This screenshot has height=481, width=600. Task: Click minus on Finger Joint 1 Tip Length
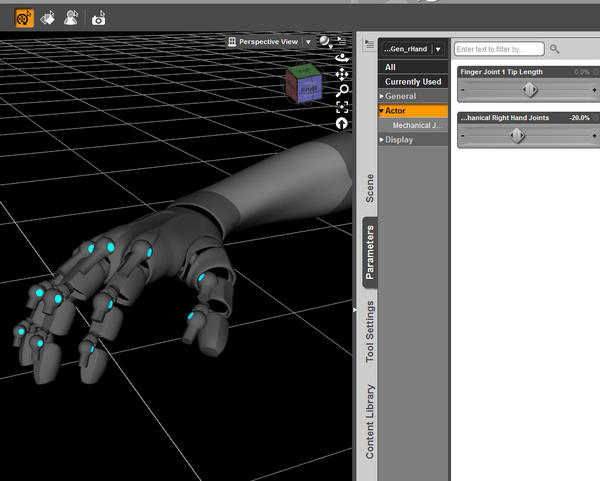coord(463,90)
